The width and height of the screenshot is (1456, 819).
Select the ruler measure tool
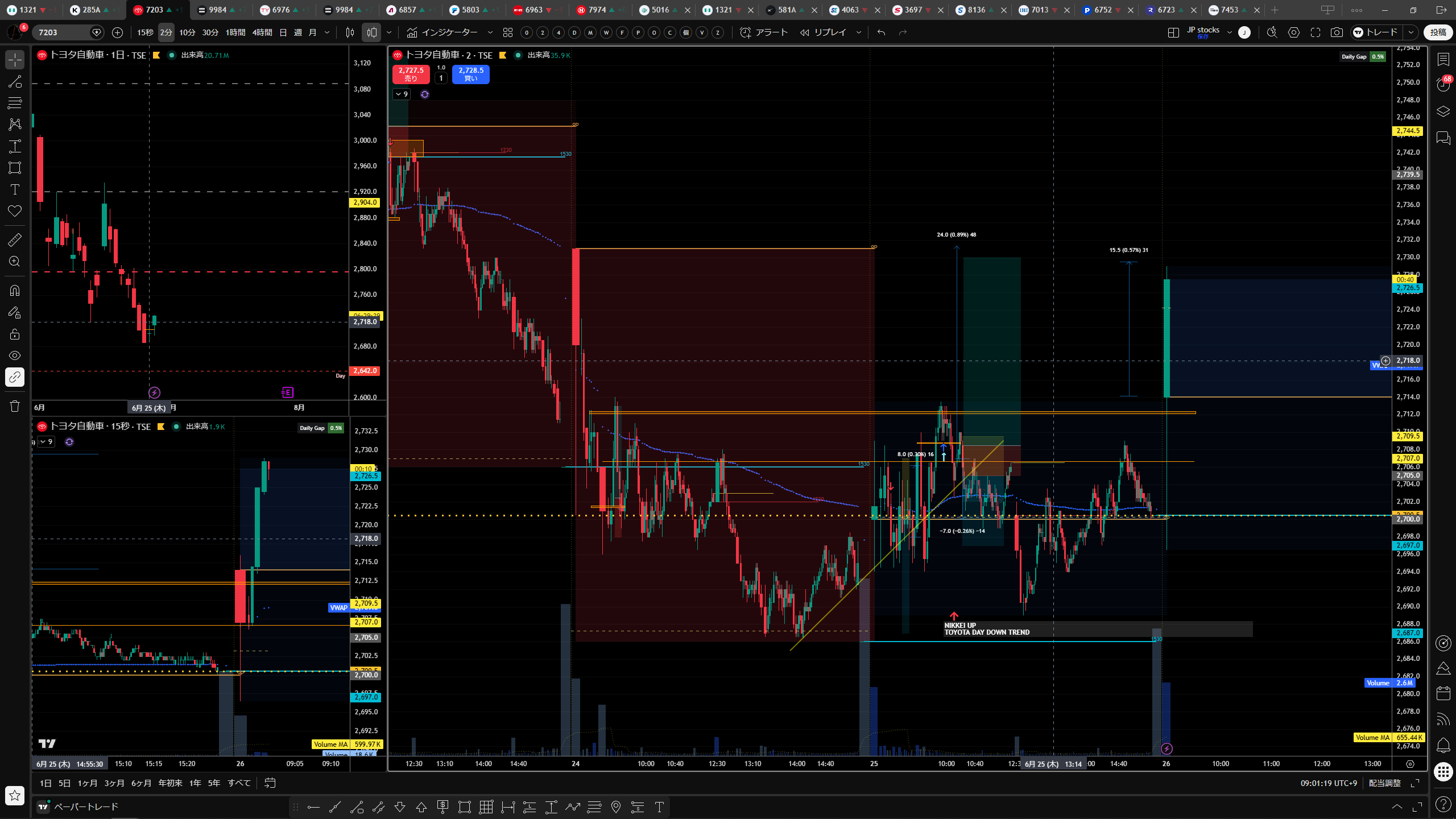coord(15,240)
